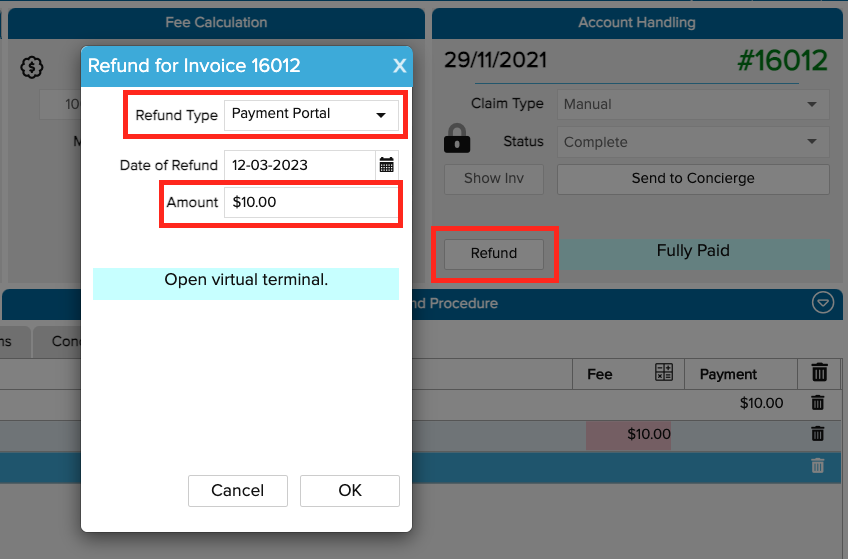The width and height of the screenshot is (848, 559).
Task: Collapse the Procedure panel with circled arrow
Action: tap(823, 303)
